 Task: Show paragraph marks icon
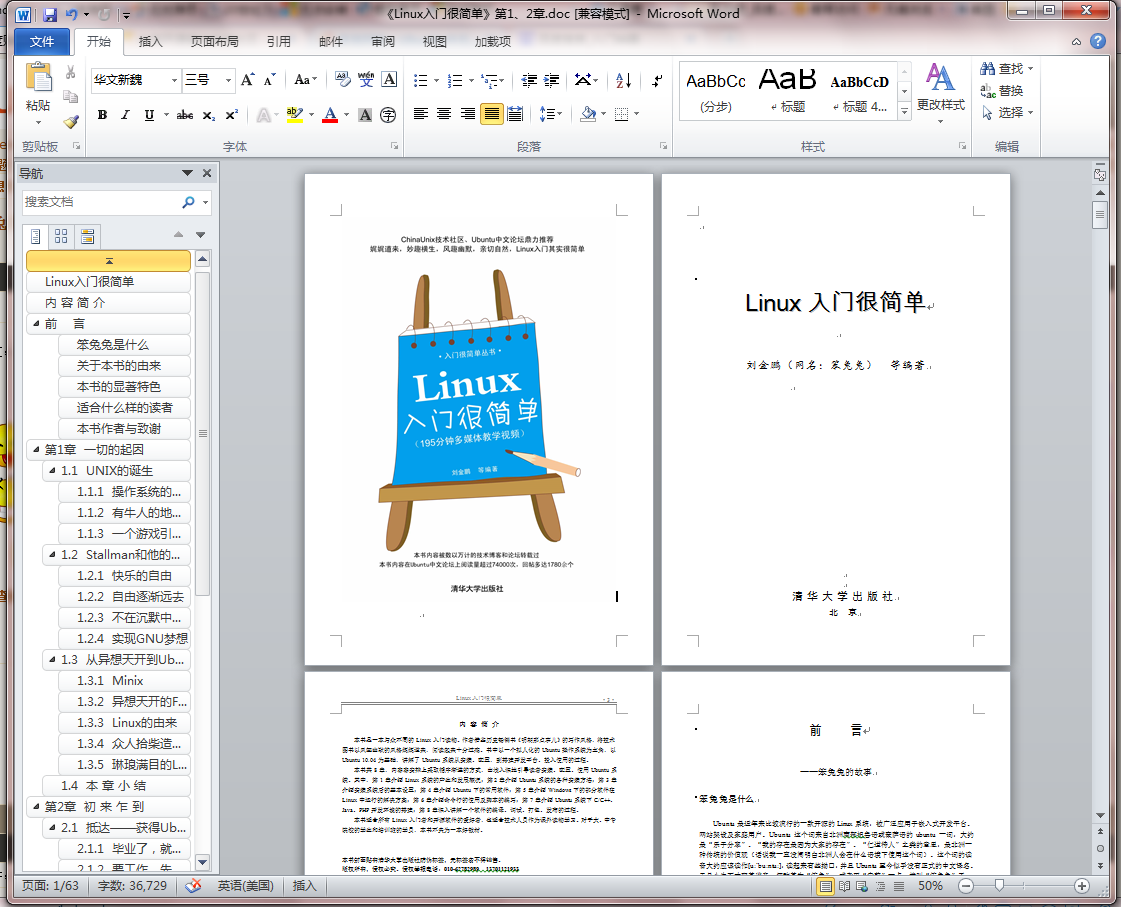[x=656, y=80]
